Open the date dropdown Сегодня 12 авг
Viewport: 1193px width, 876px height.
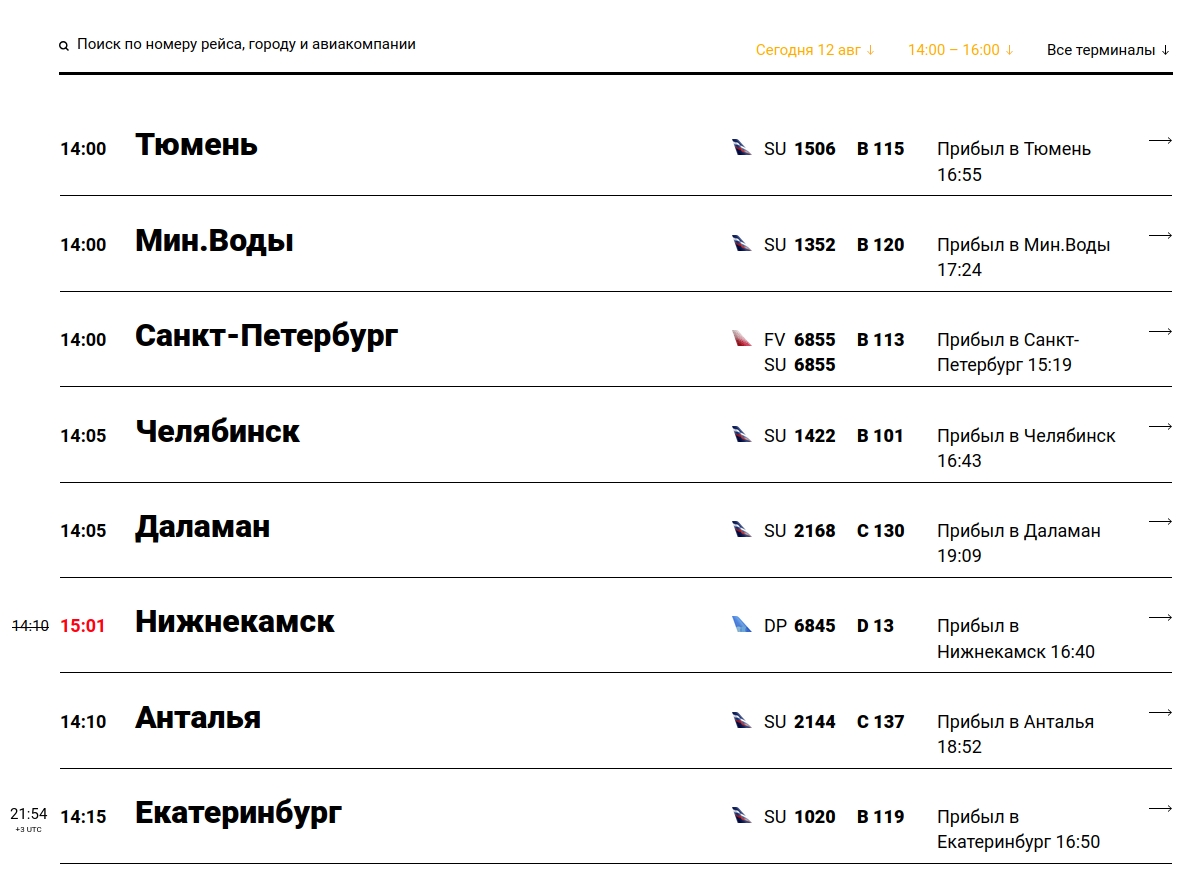[815, 50]
